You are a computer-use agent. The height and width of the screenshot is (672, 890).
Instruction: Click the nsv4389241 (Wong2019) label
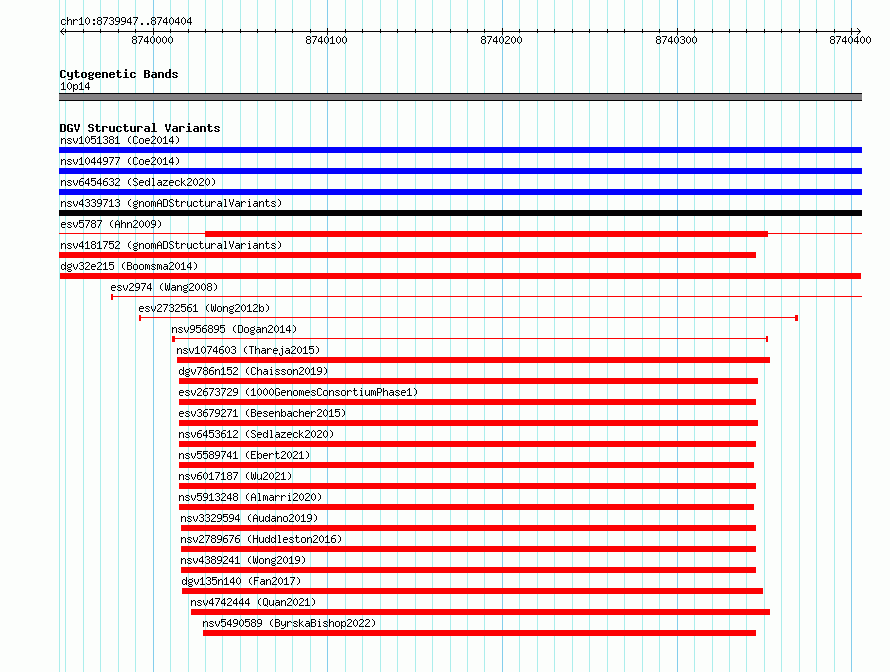(243, 560)
